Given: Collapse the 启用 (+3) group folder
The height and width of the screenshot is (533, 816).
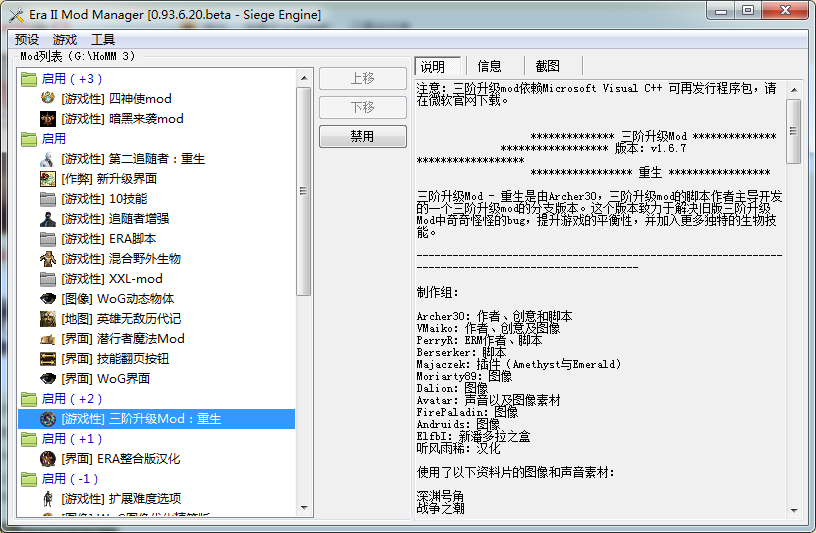Looking at the screenshot, I should pos(28,79).
